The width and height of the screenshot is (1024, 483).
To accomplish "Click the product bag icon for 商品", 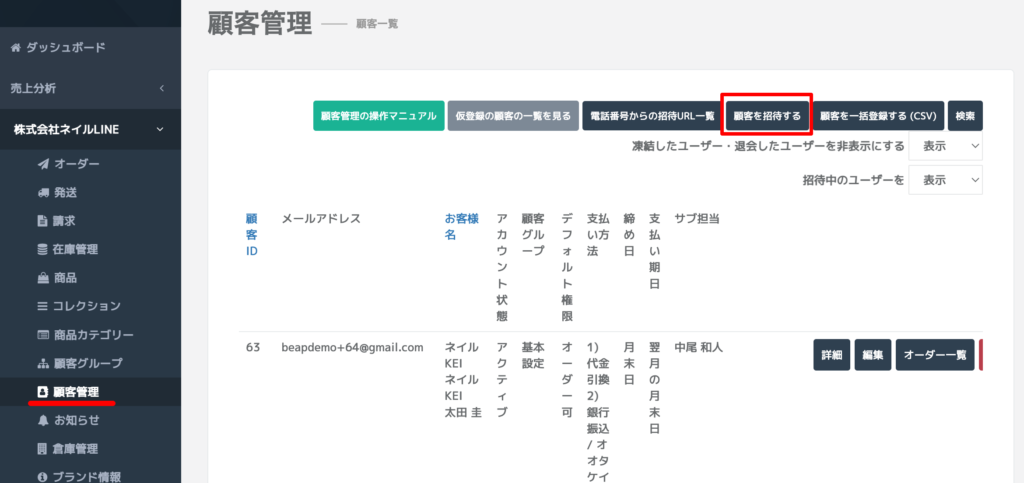I will pyautogui.click(x=42, y=278).
